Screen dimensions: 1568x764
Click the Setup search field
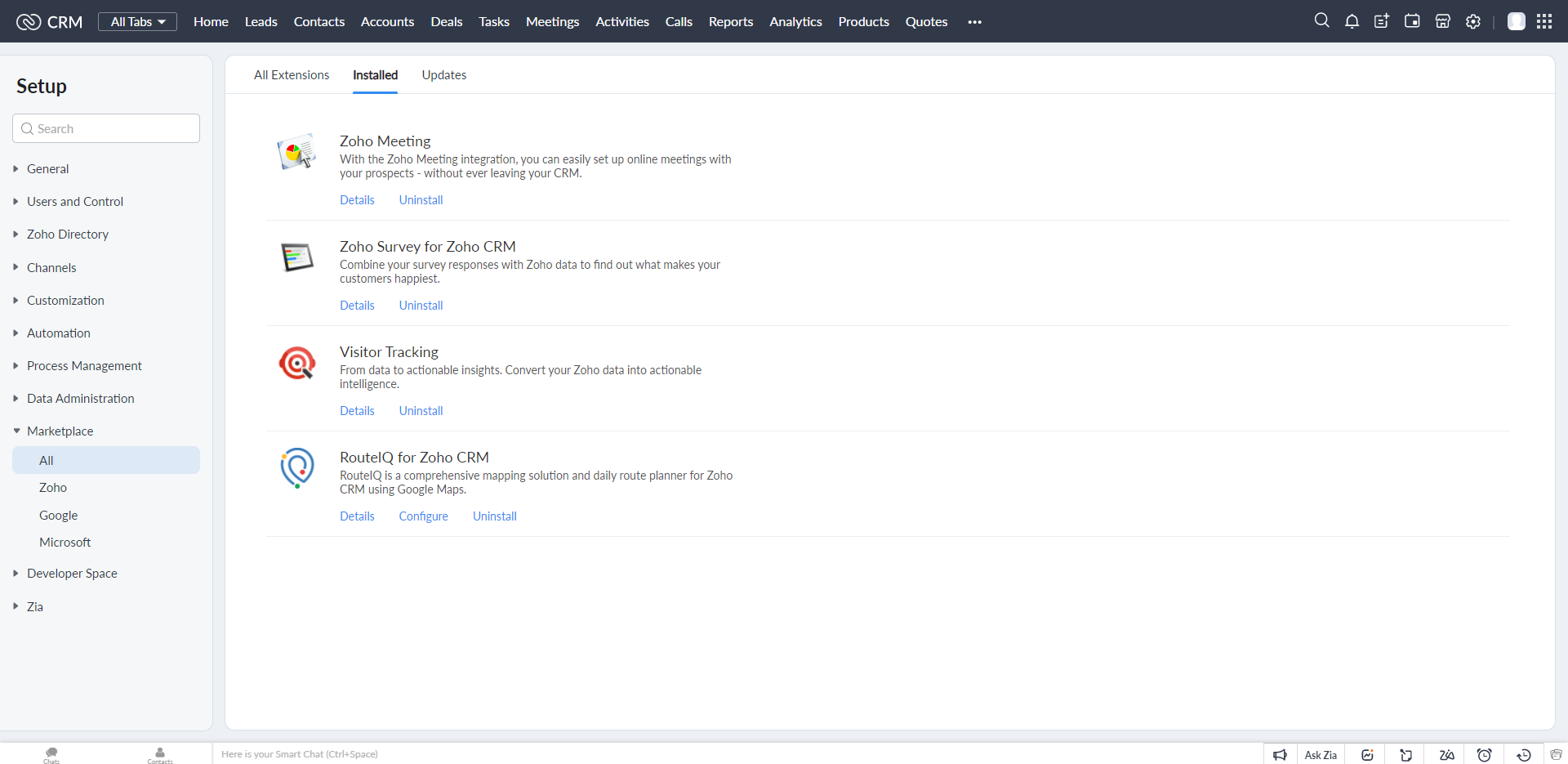tap(106, 128)
